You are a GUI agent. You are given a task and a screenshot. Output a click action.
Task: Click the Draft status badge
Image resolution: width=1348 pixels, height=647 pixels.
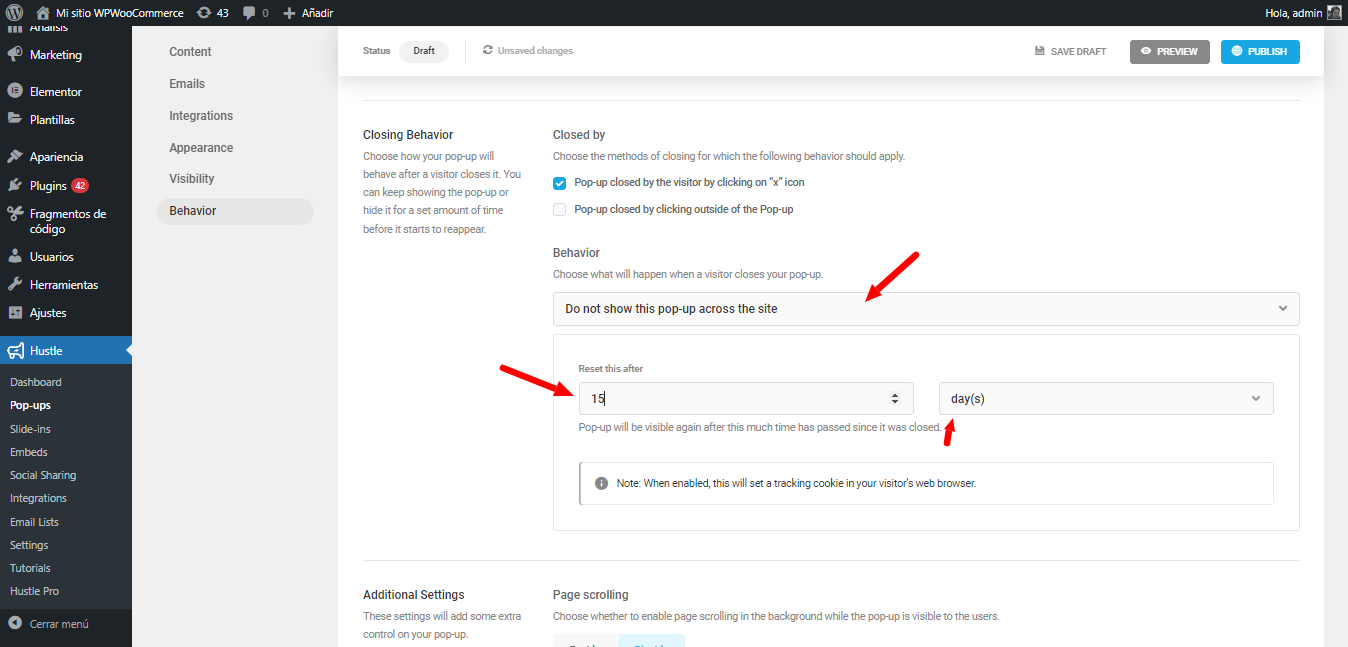tap(424, 51)
